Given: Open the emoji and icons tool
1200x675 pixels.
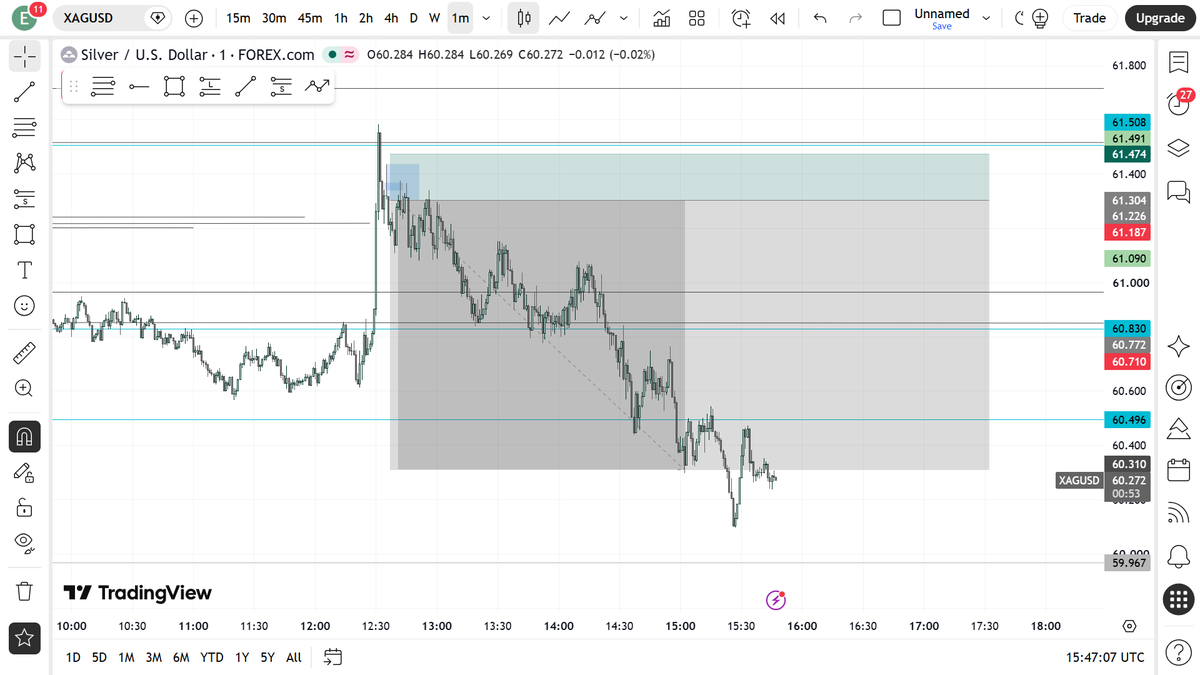Looking at the screenshot, I should [x=25, y=305].
